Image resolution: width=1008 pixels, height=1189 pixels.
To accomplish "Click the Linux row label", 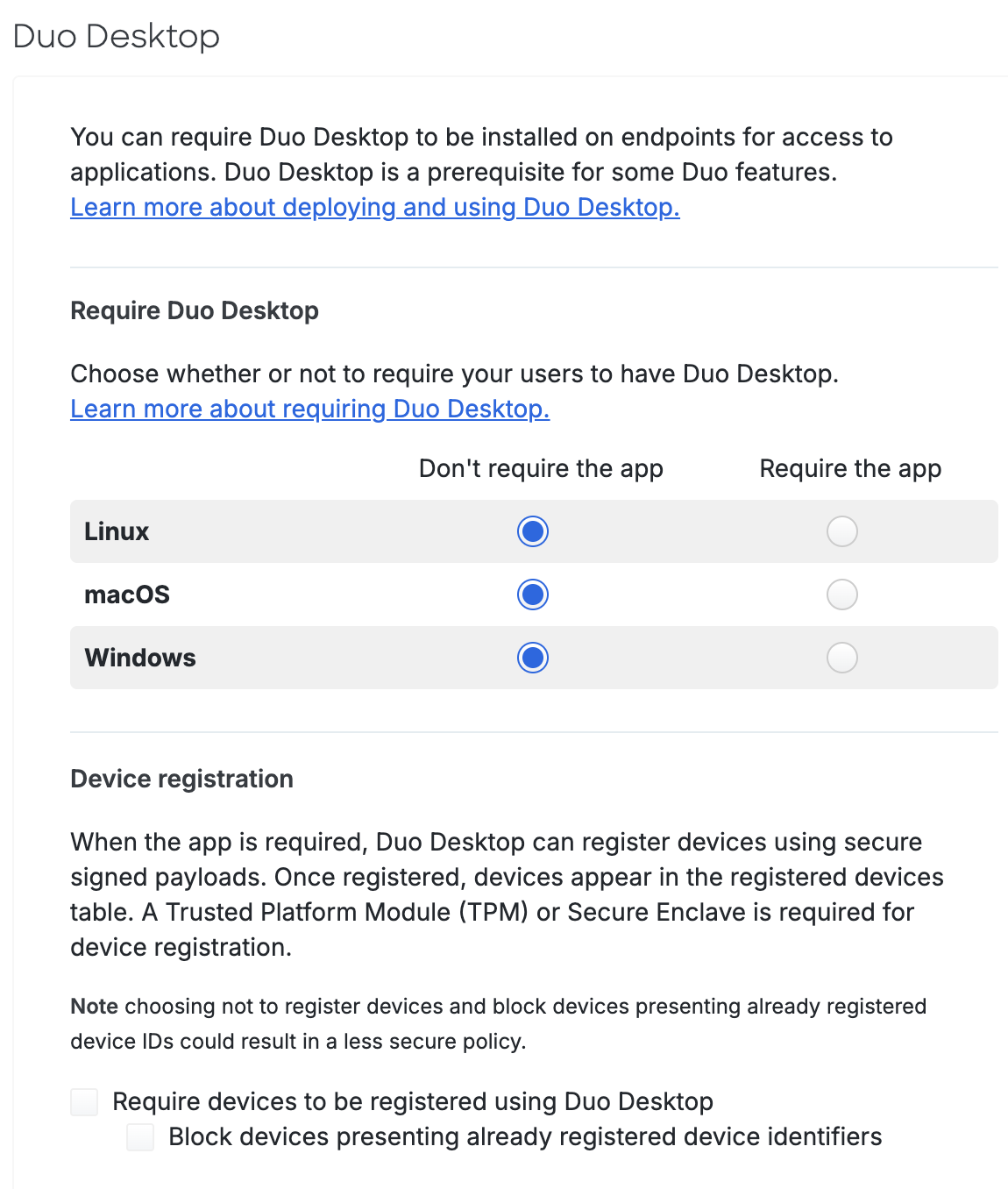I will coord(117,531).
